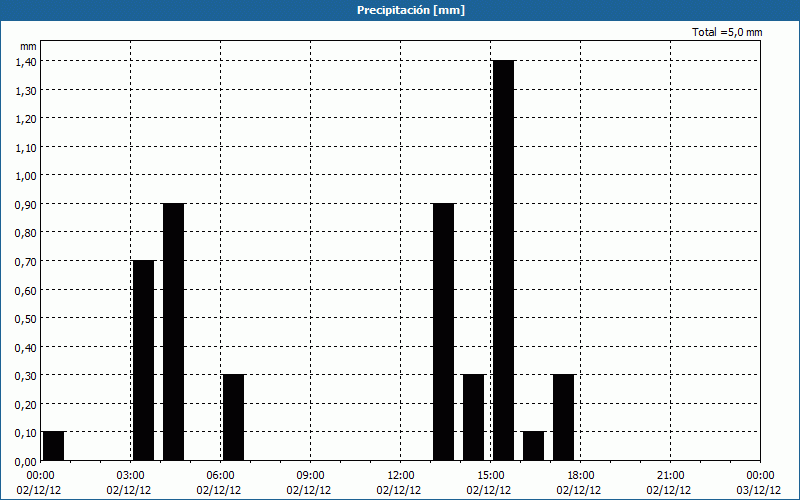This screenshot has width=800, height=500.
Task: Click the 06:00 time axis label
Action: click(x=220, y=476)
